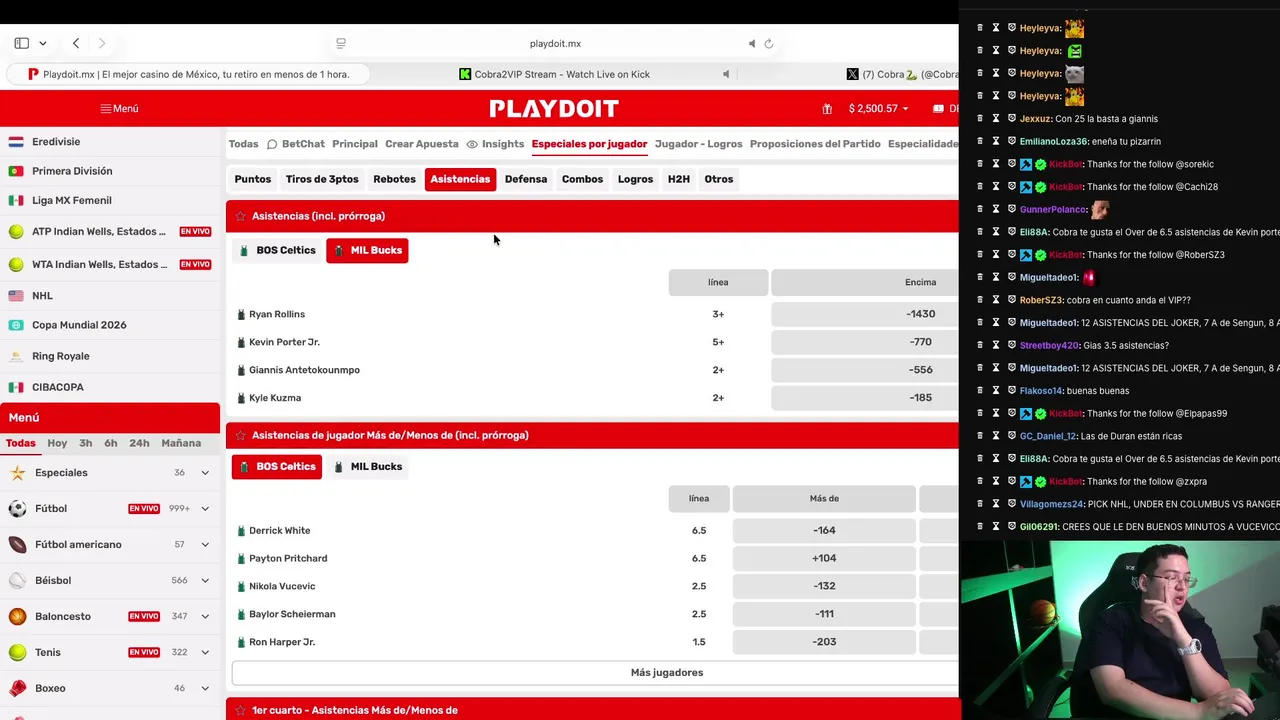
Task: Switch to the Puntos tab
Action: 253,179
